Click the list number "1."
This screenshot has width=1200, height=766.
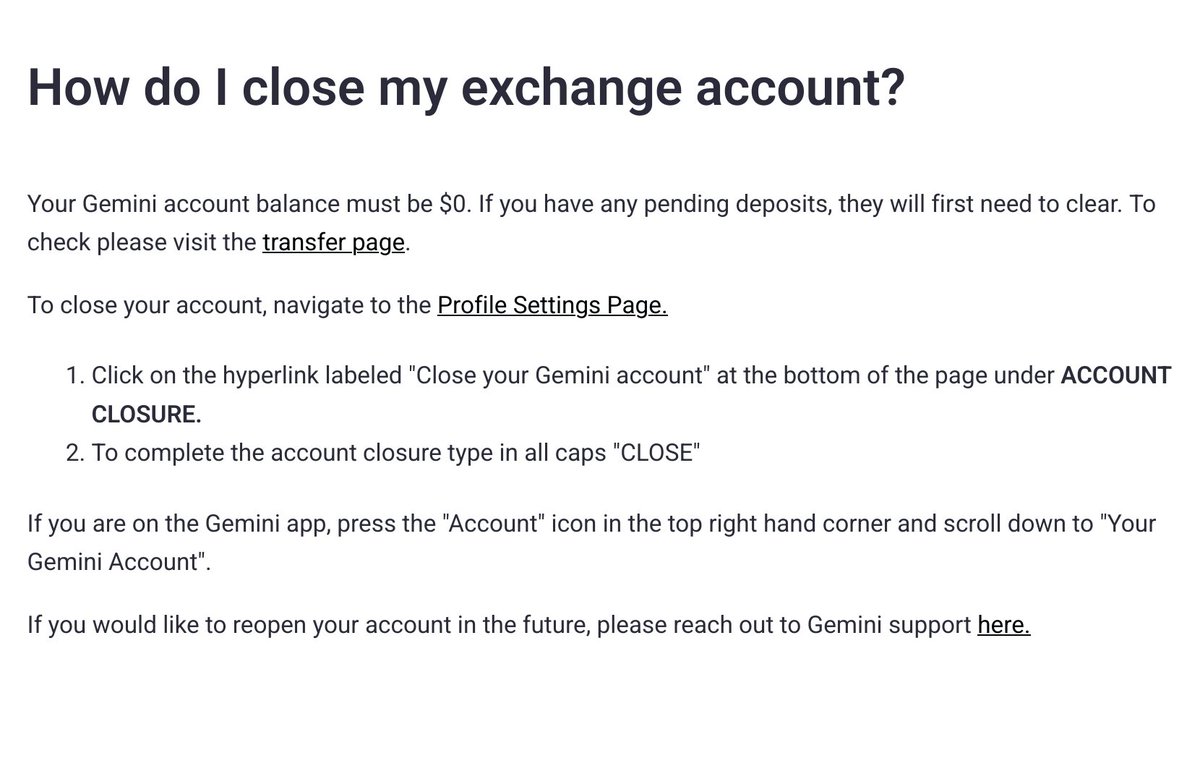[x=75, y=376]
